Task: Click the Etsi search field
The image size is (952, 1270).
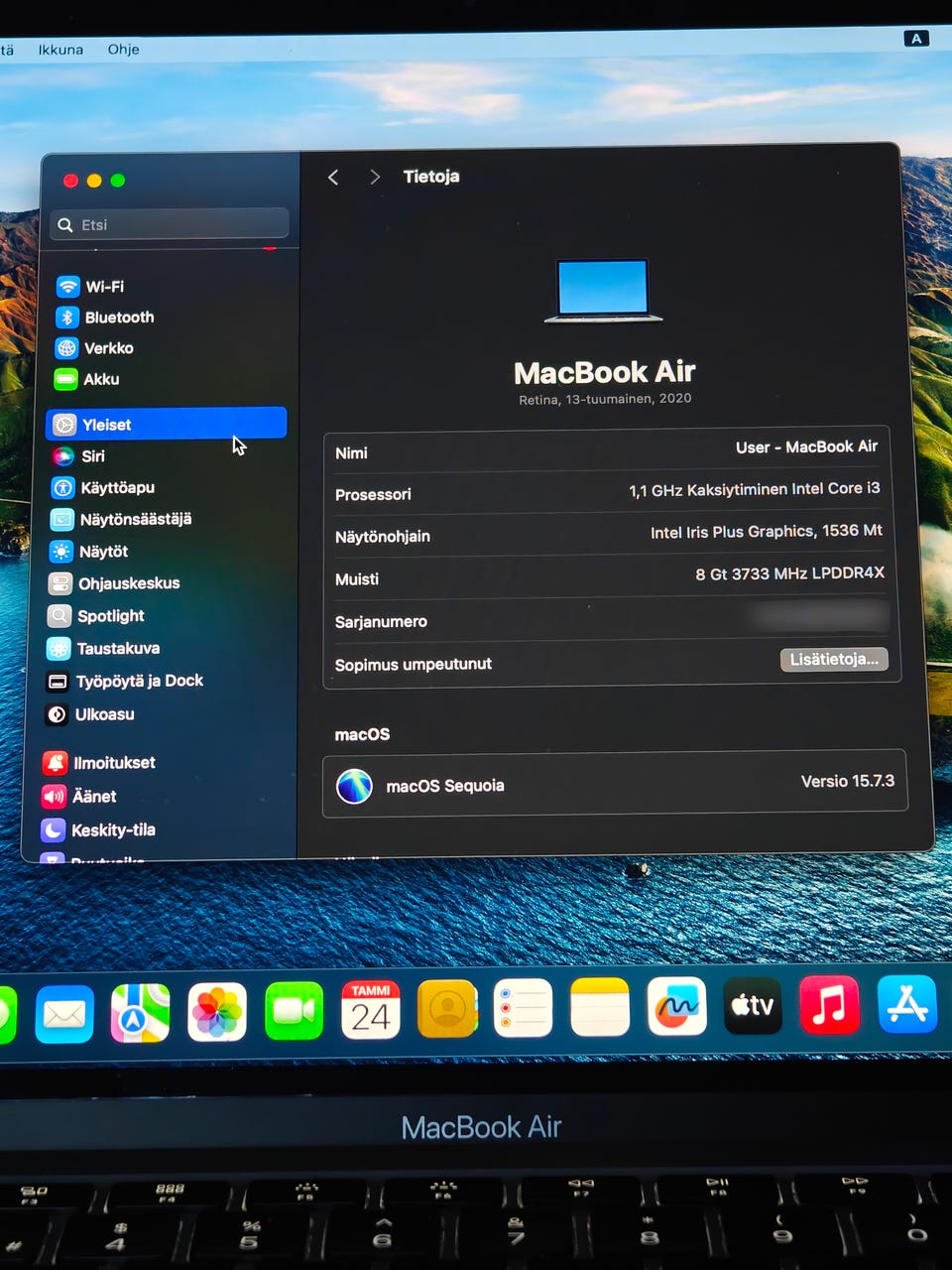Action: [170, 224]
